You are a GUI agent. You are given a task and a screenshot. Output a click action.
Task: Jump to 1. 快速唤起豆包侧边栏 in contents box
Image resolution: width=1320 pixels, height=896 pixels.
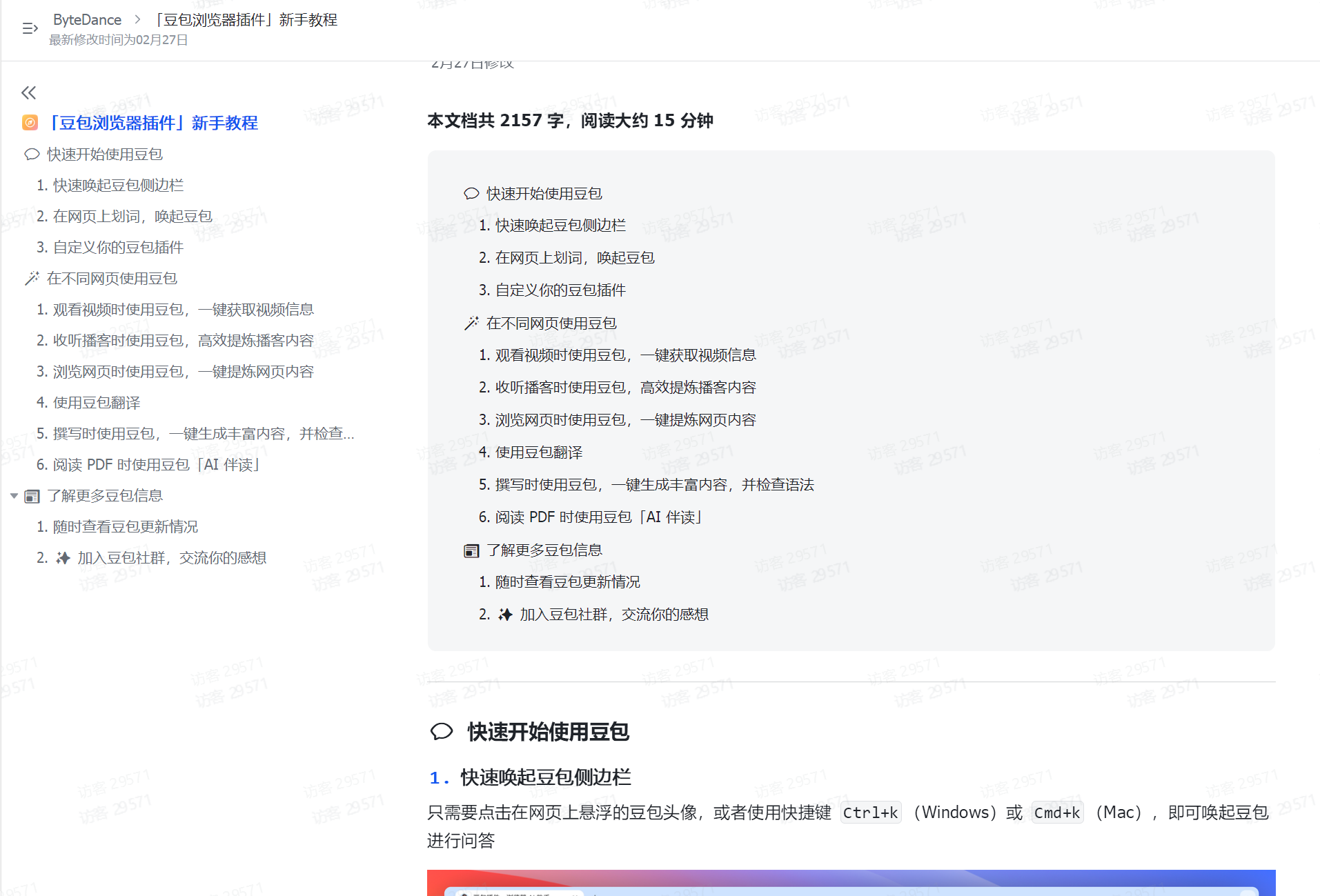coord(553,226)
